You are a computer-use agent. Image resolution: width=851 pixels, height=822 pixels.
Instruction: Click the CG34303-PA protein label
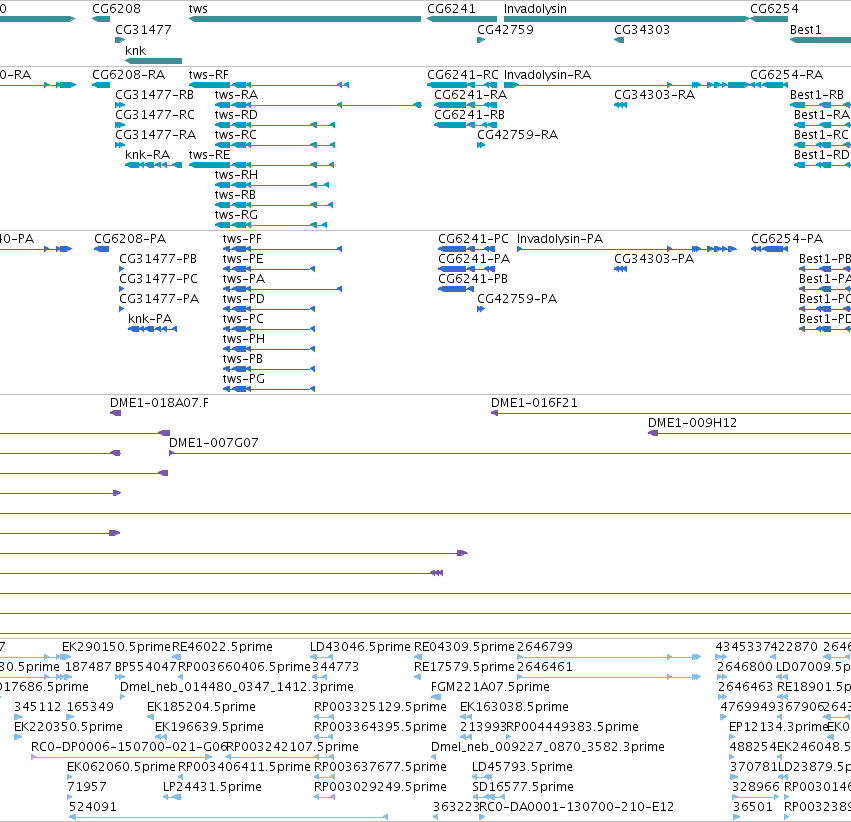click(x=654, y=259)
